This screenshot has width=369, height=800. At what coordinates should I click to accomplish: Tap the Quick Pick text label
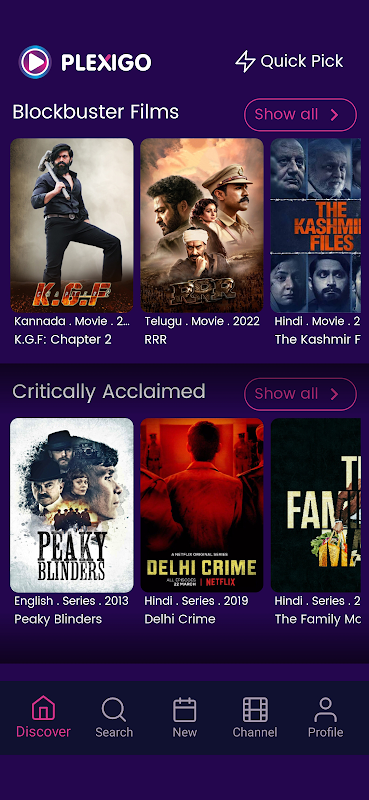[302, 62]
